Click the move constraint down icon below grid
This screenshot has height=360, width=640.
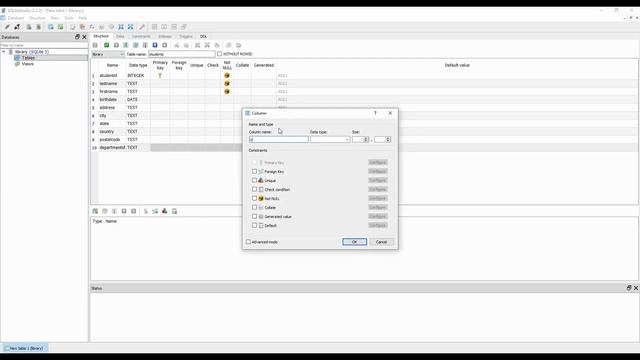pos(134,211)
